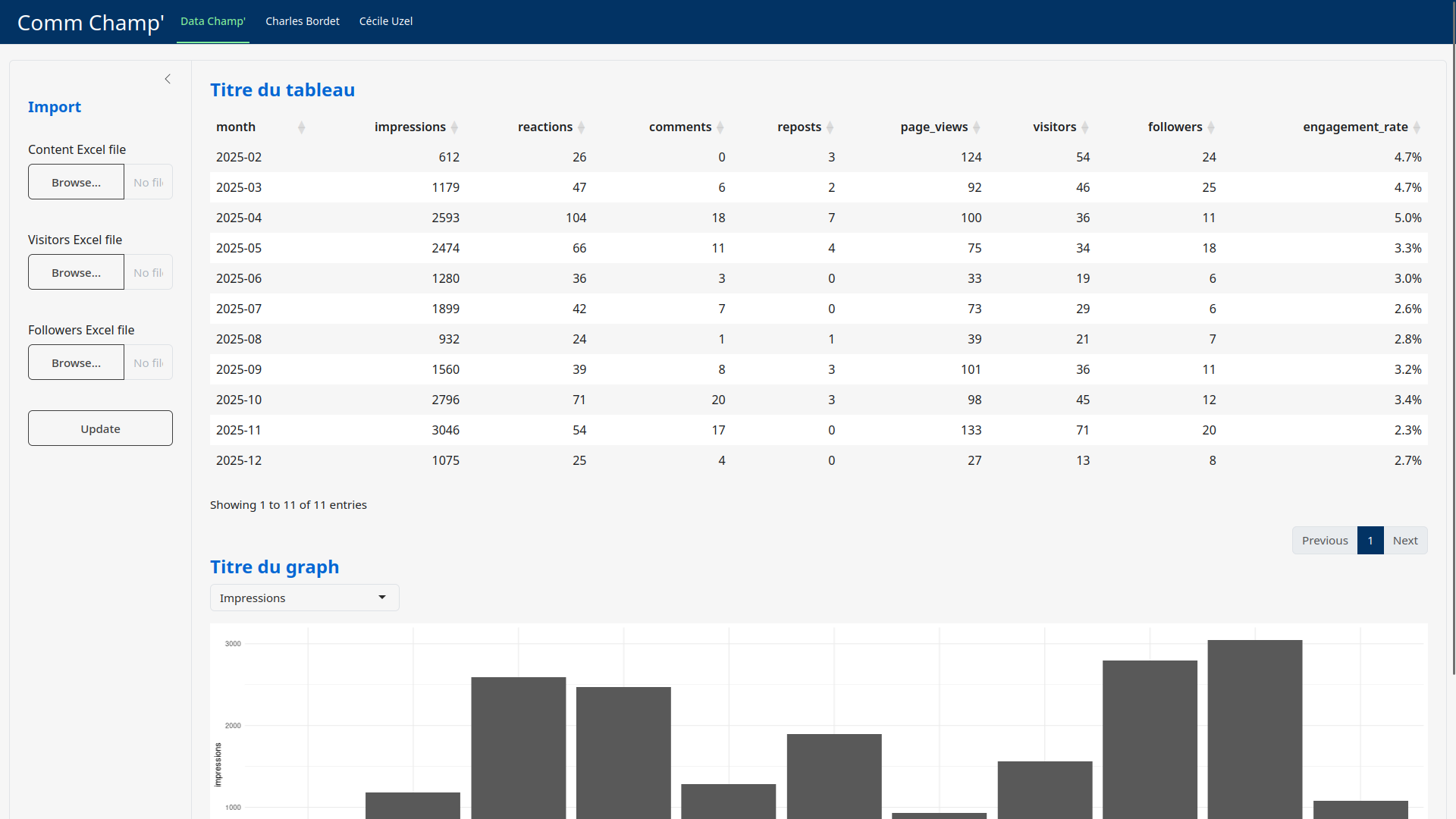Click the 2025-03 month cell
1456x819 pixels.
click(239, 187)
